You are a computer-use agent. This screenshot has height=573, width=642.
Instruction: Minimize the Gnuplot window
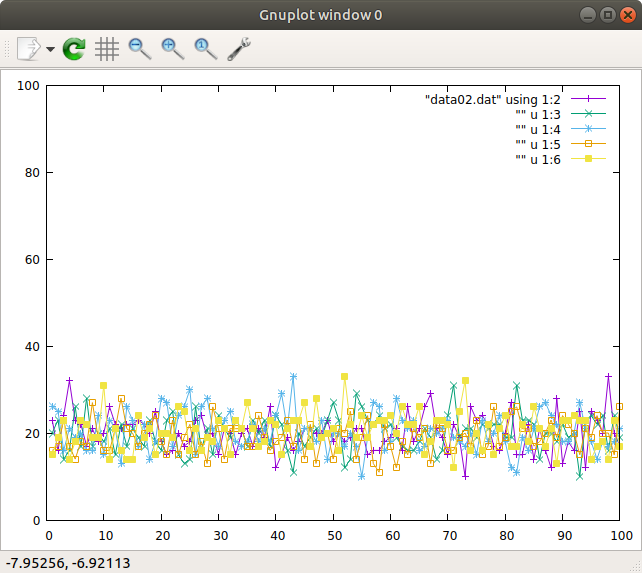588,15
